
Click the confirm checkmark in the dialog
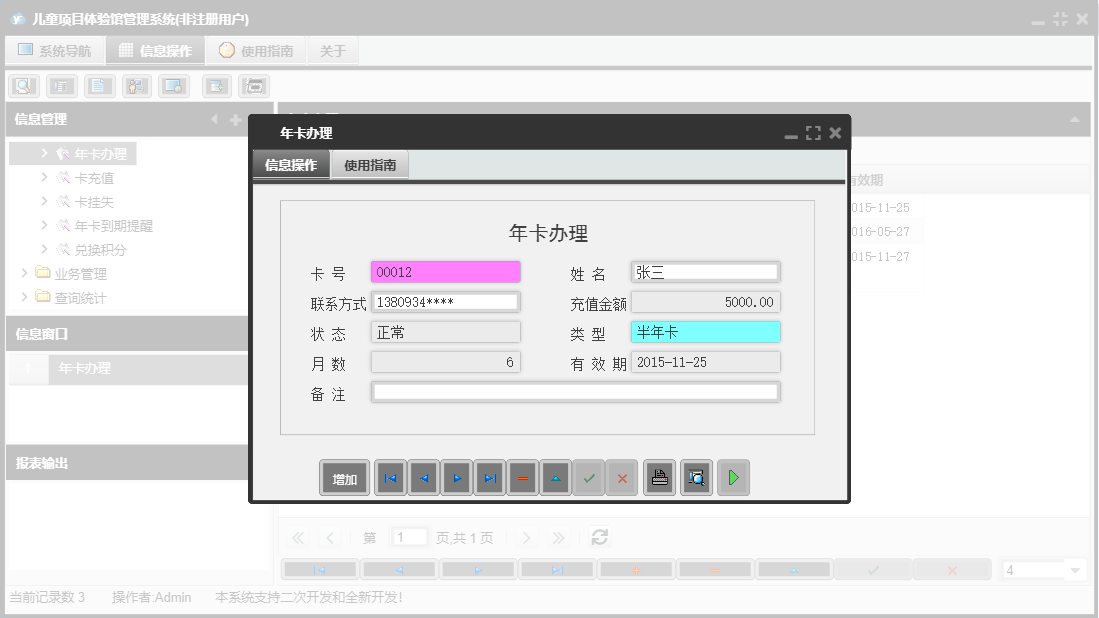(x=589, y=477)
